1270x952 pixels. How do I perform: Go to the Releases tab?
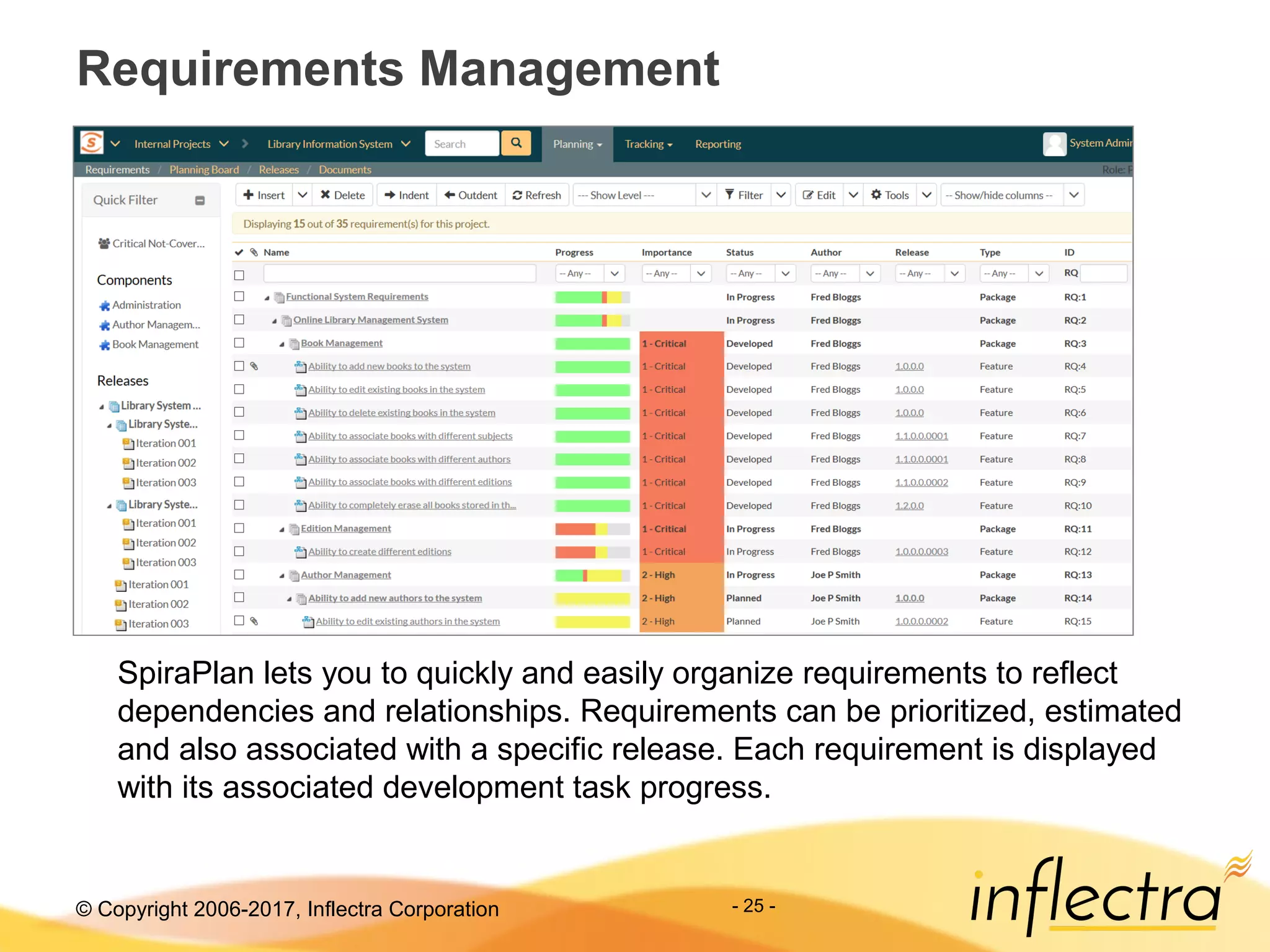(x=278, y=170)
